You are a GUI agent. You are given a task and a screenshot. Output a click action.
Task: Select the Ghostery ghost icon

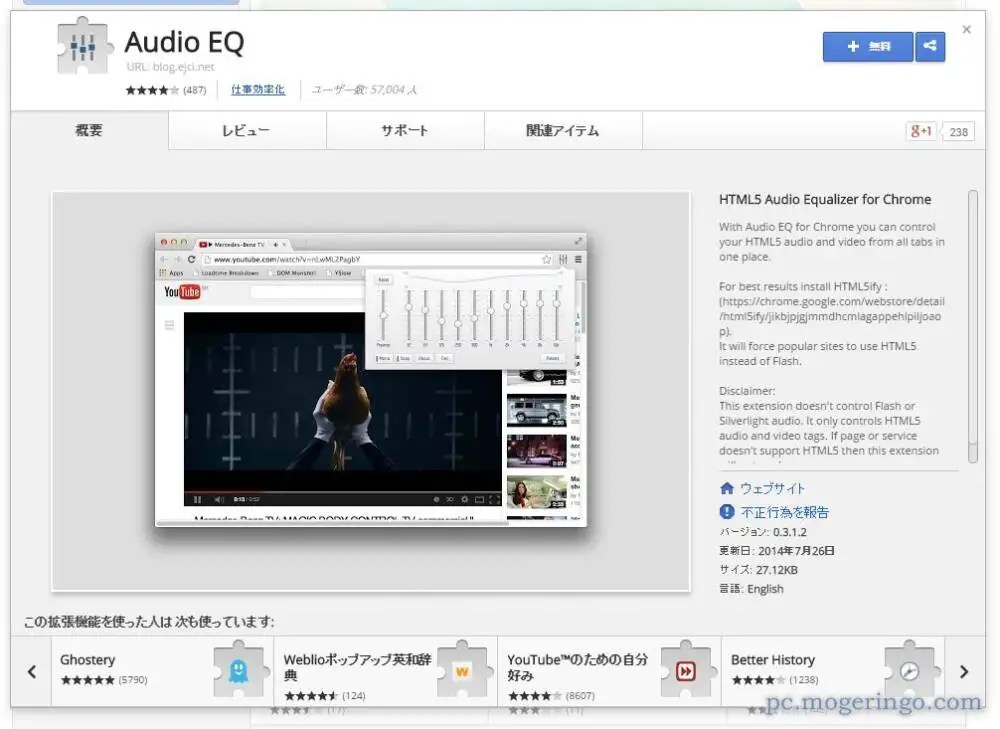point(238,671)
